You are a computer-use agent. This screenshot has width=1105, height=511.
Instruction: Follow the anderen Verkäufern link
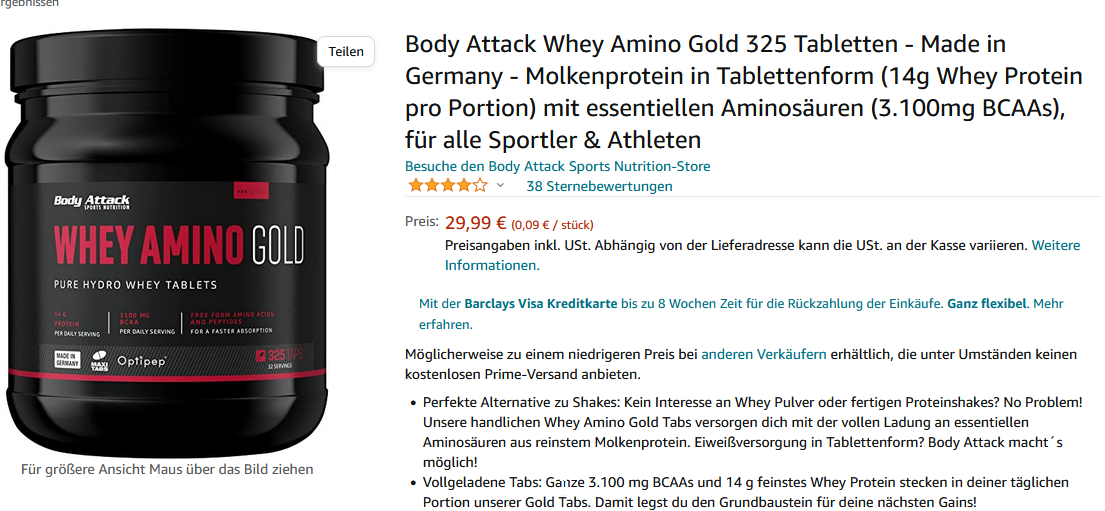[x=764, y=354]
